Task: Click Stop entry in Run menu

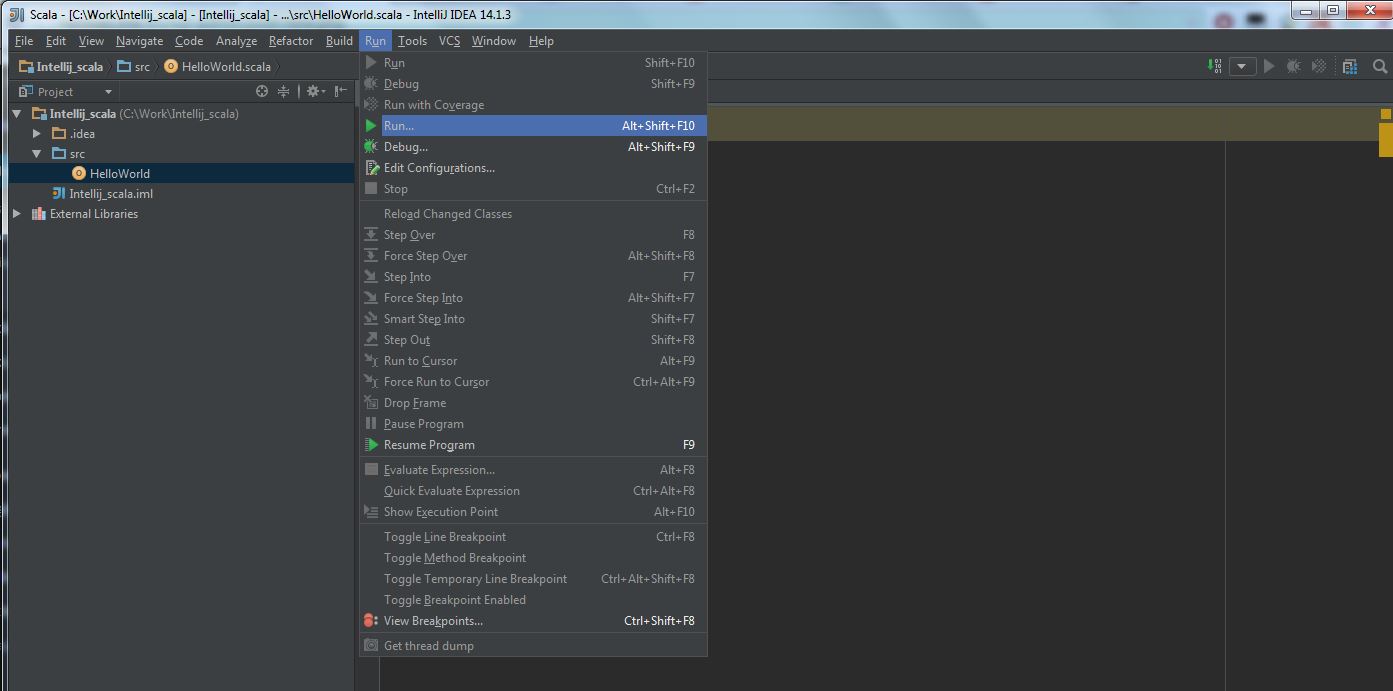Action: pos(533,189)
